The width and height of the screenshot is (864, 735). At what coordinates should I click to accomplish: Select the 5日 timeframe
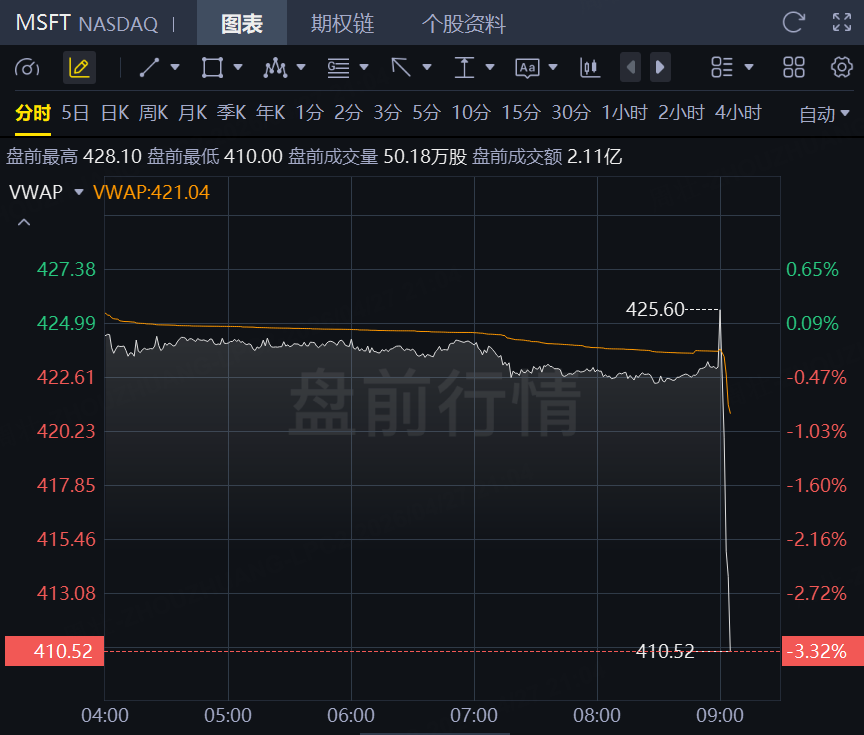point(75,113)
